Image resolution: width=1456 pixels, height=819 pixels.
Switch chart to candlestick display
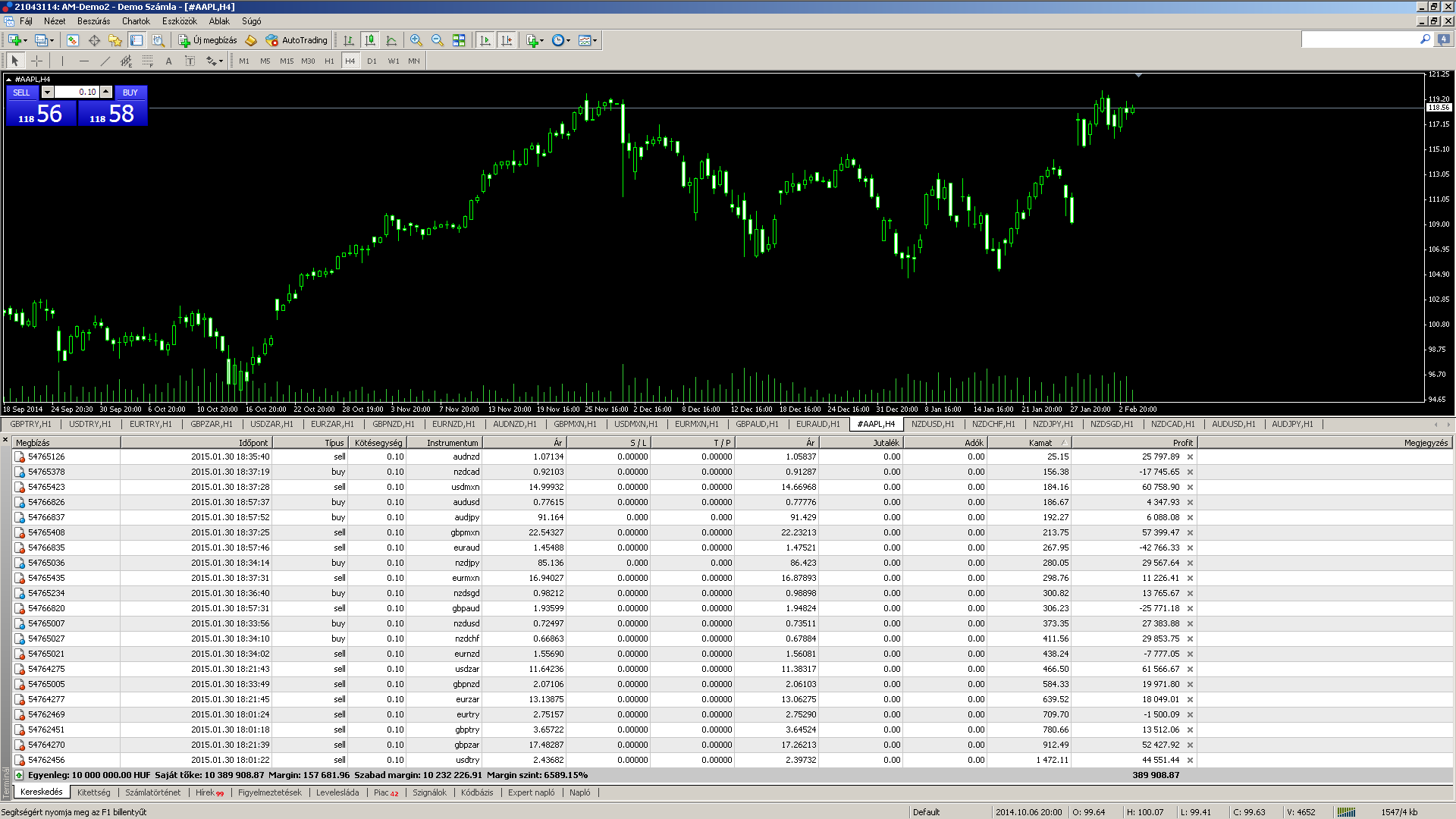[370, 40]
